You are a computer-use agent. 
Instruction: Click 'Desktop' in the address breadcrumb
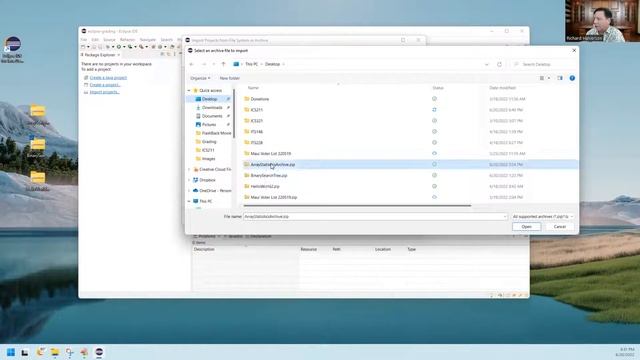272,64
